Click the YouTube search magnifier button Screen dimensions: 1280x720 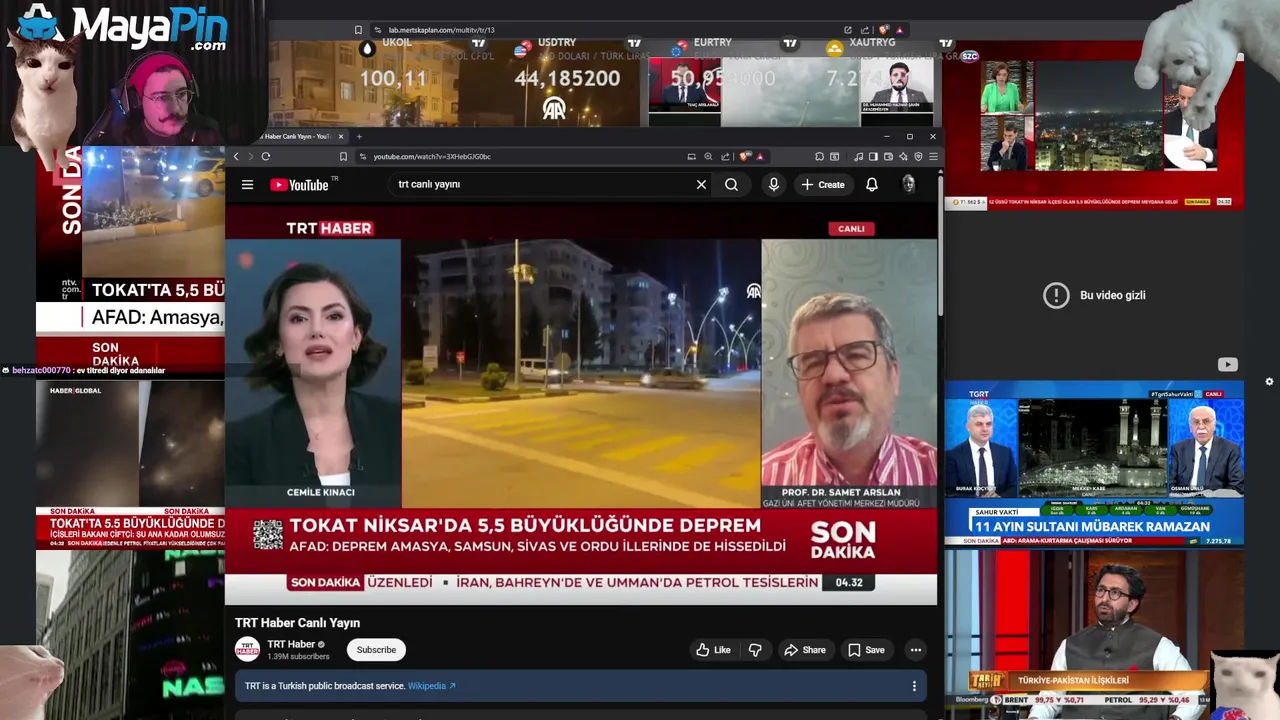(732, 185)
